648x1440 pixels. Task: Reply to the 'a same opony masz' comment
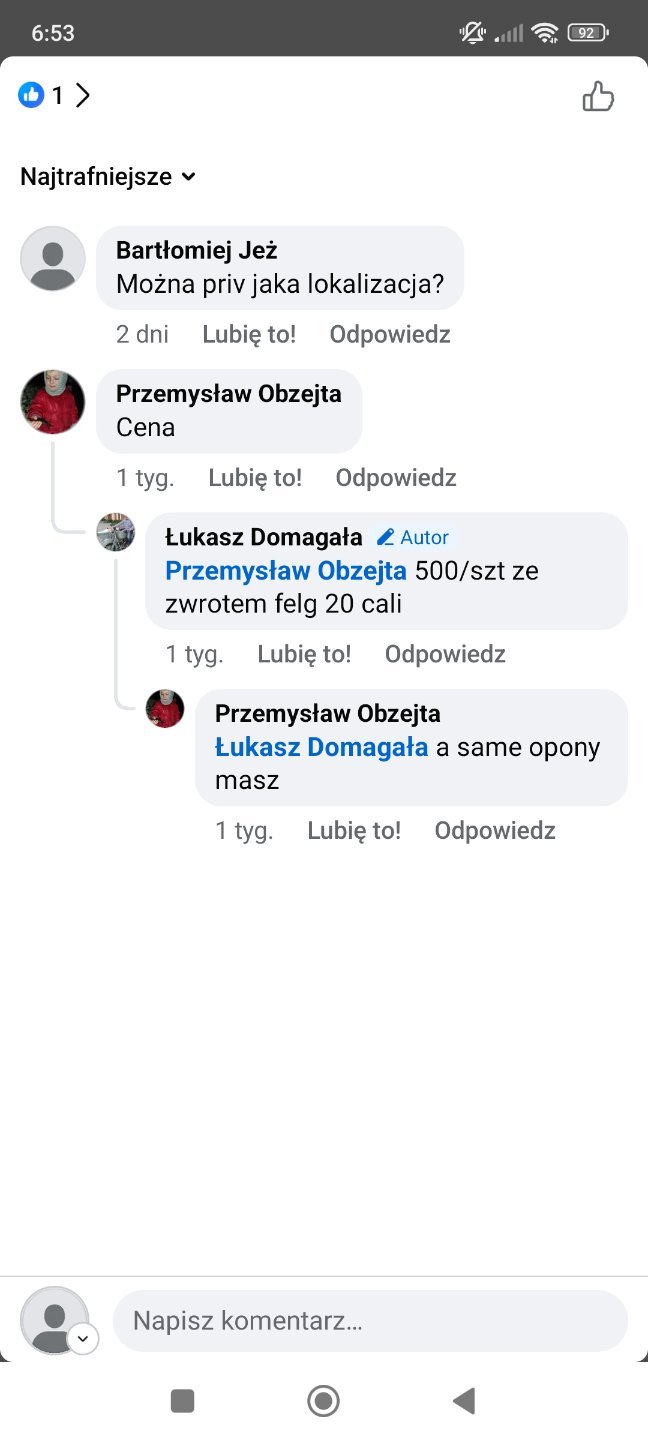(x=495, y=831)
